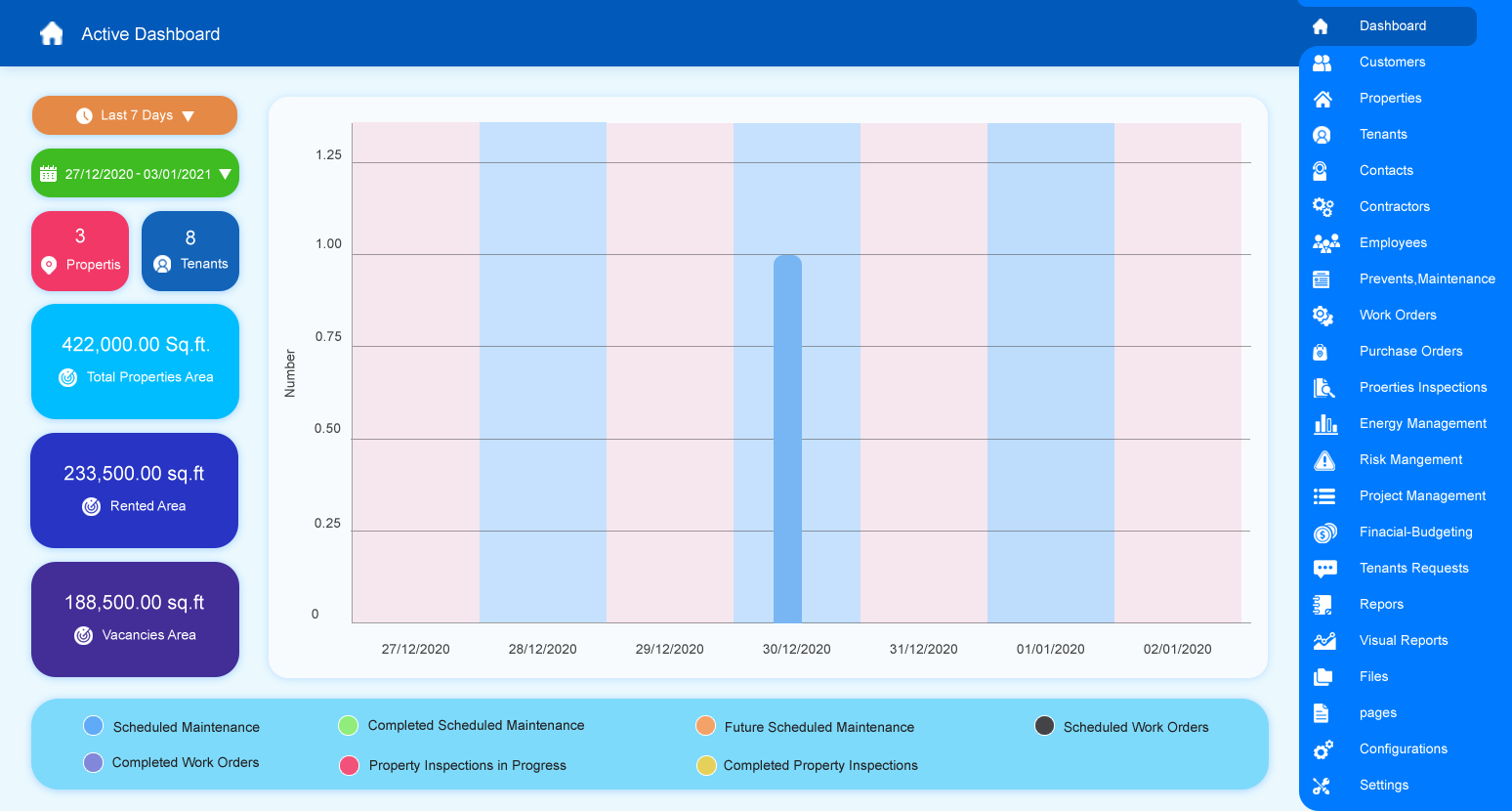The width and height of the screenshot is (1512, 811).
Task: Toggle Completed Scheduled Maintenance legend item
Action: click(x=348, y=725)
